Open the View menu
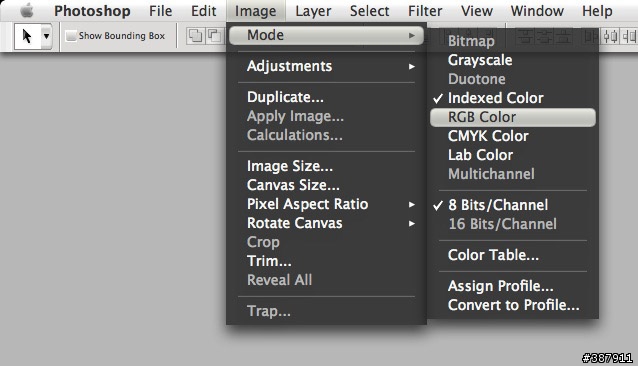Viewport: 638px width, 366px height. (476, 11)
